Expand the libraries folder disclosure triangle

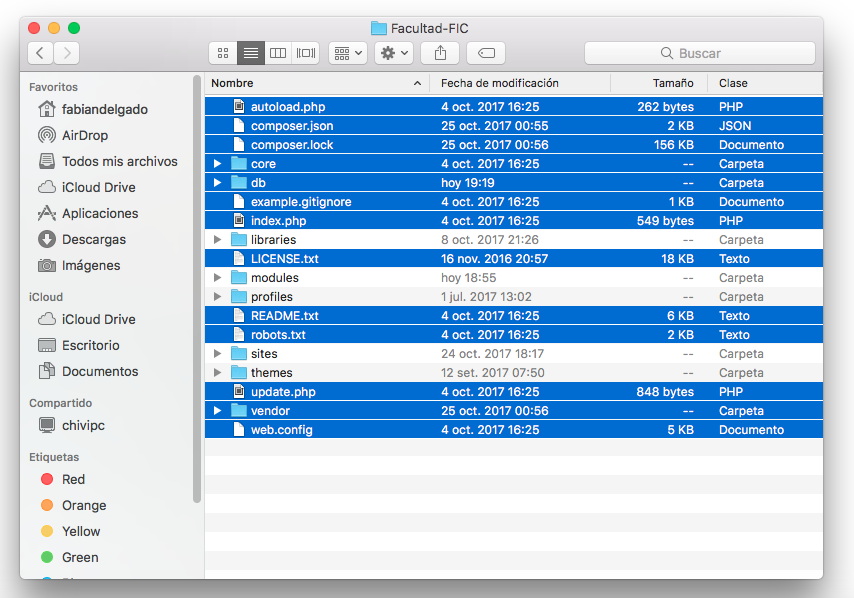(x=218, y=240)
